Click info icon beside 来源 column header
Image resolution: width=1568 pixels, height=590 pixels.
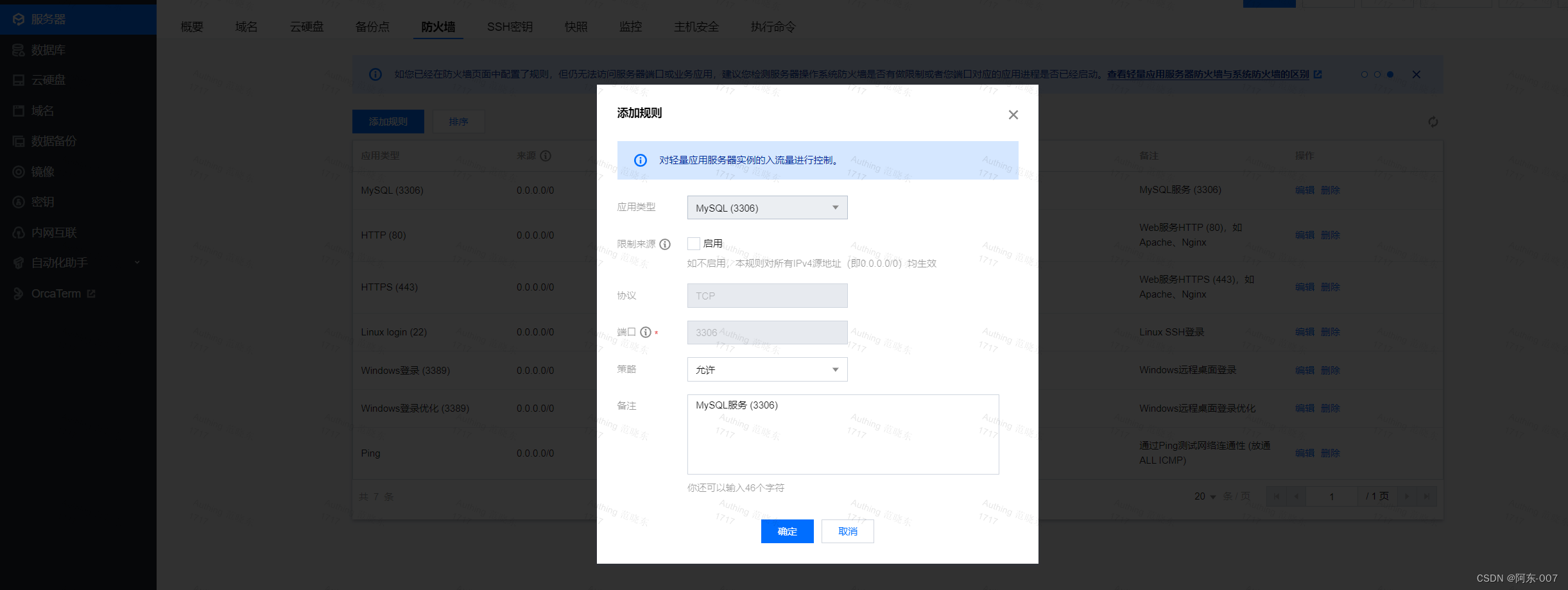546,156
